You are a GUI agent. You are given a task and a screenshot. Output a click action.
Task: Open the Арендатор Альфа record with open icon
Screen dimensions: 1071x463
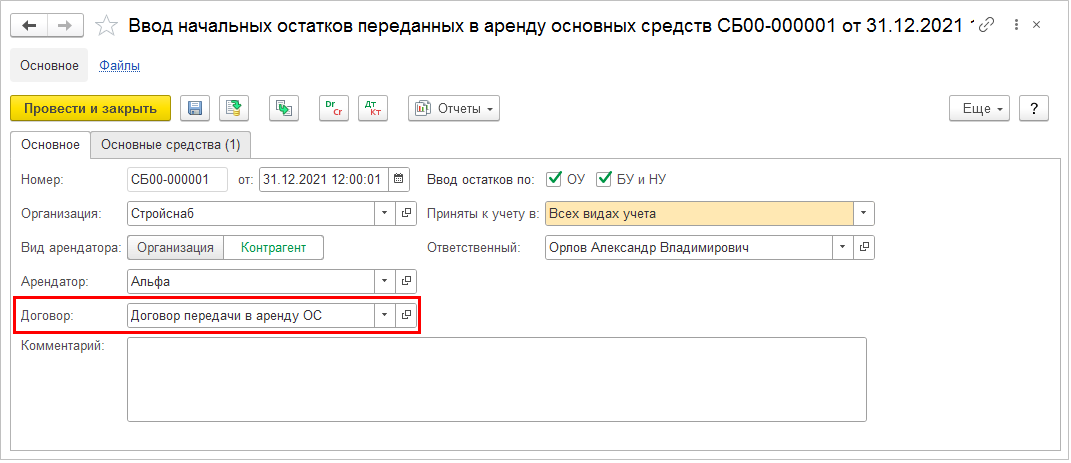(407, 282)
